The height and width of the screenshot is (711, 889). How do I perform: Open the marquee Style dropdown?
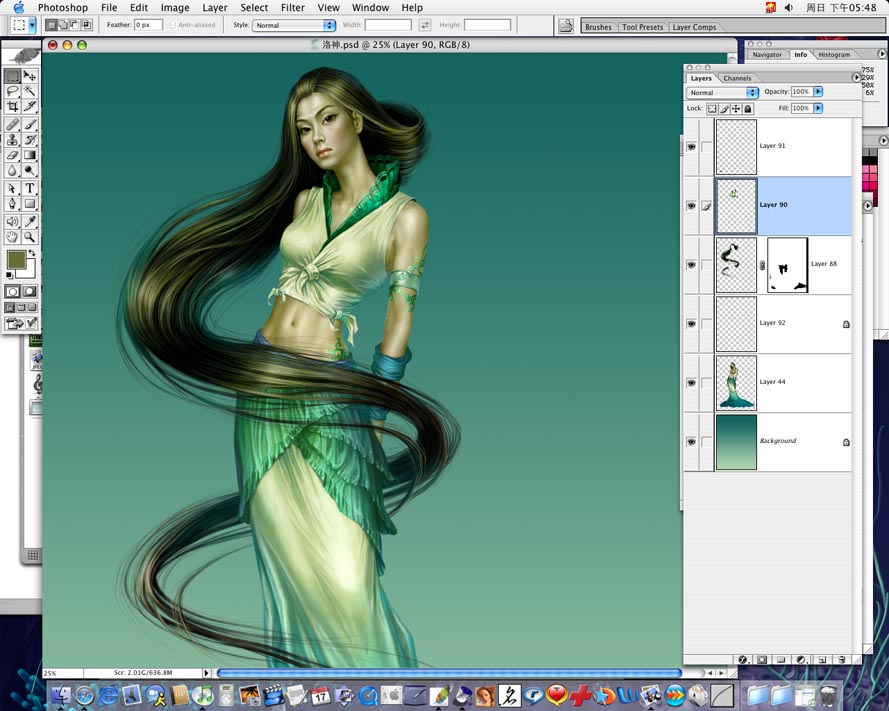tap(294, 25)
